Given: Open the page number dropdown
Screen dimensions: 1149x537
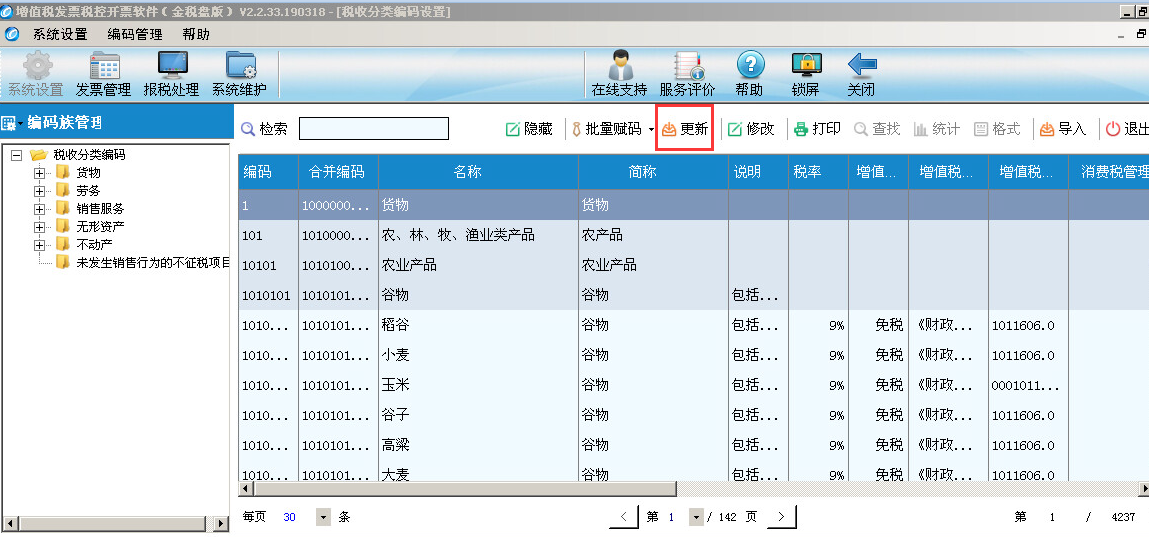Looking at the screenshot, I should (x=695, y=517).
